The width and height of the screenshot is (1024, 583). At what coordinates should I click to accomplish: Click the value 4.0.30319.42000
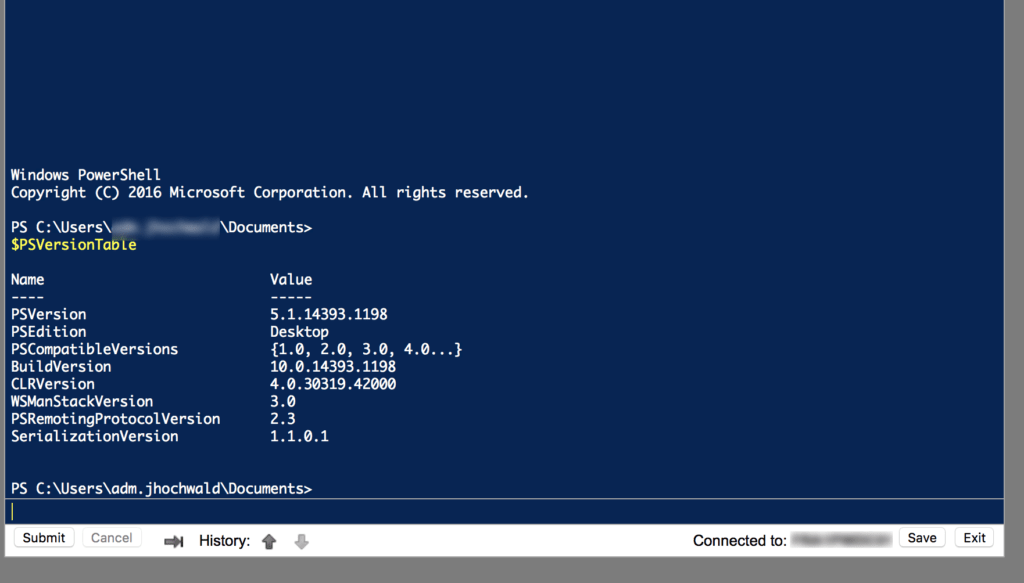(x=332, y=384)
